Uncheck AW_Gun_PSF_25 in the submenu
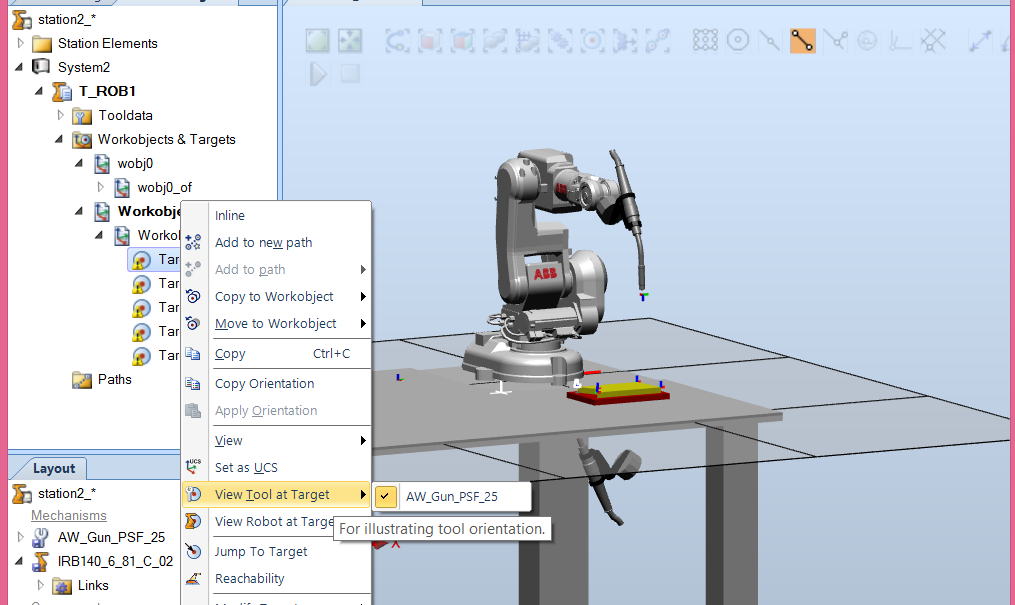Screen dimensions: 1015x605 385,496
